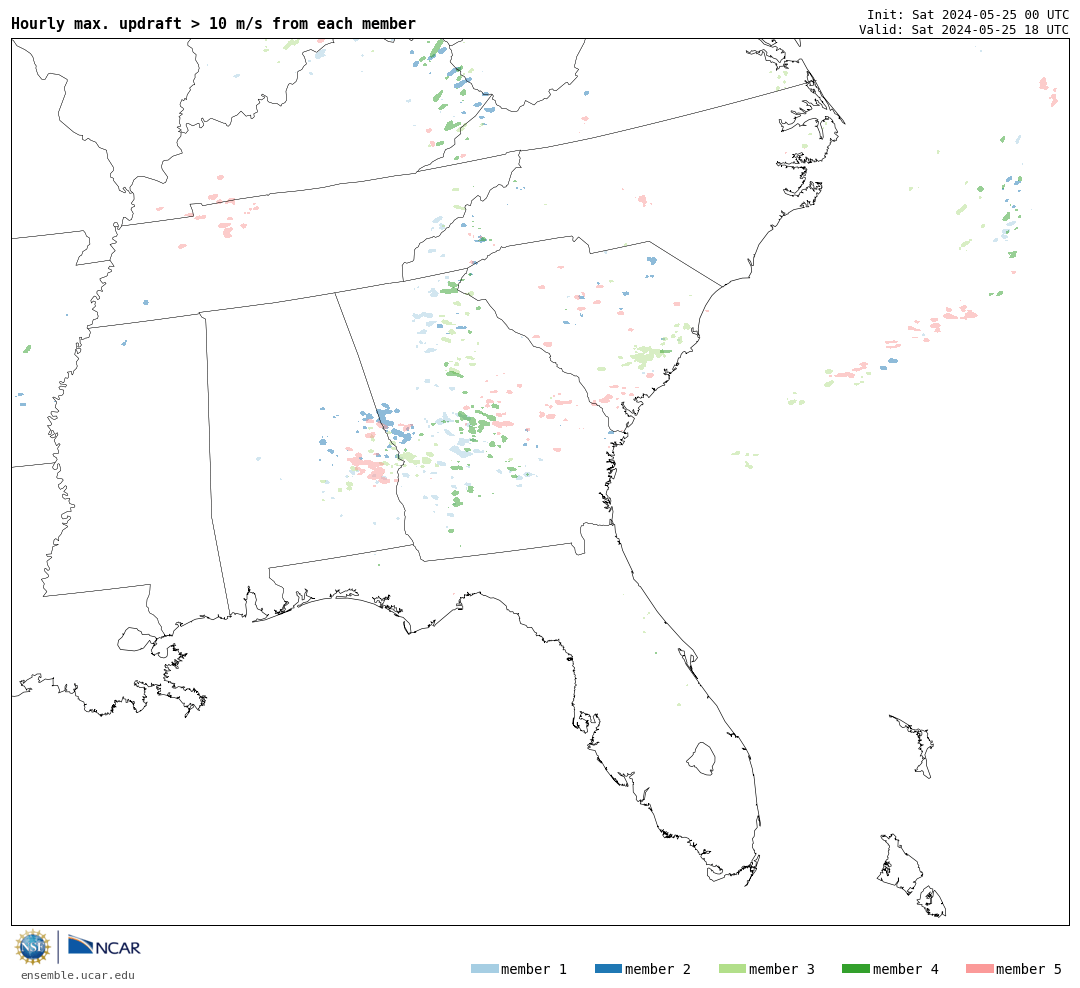Click the NCAR logo
This screenshot has width=1080, height=988.
(x=104, y=945)
